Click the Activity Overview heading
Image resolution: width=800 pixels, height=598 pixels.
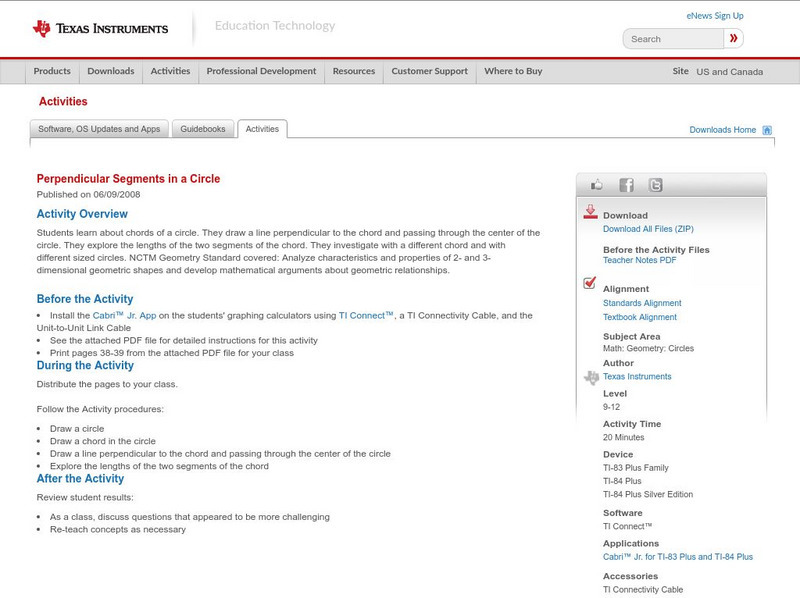click(x=82, y=214)
